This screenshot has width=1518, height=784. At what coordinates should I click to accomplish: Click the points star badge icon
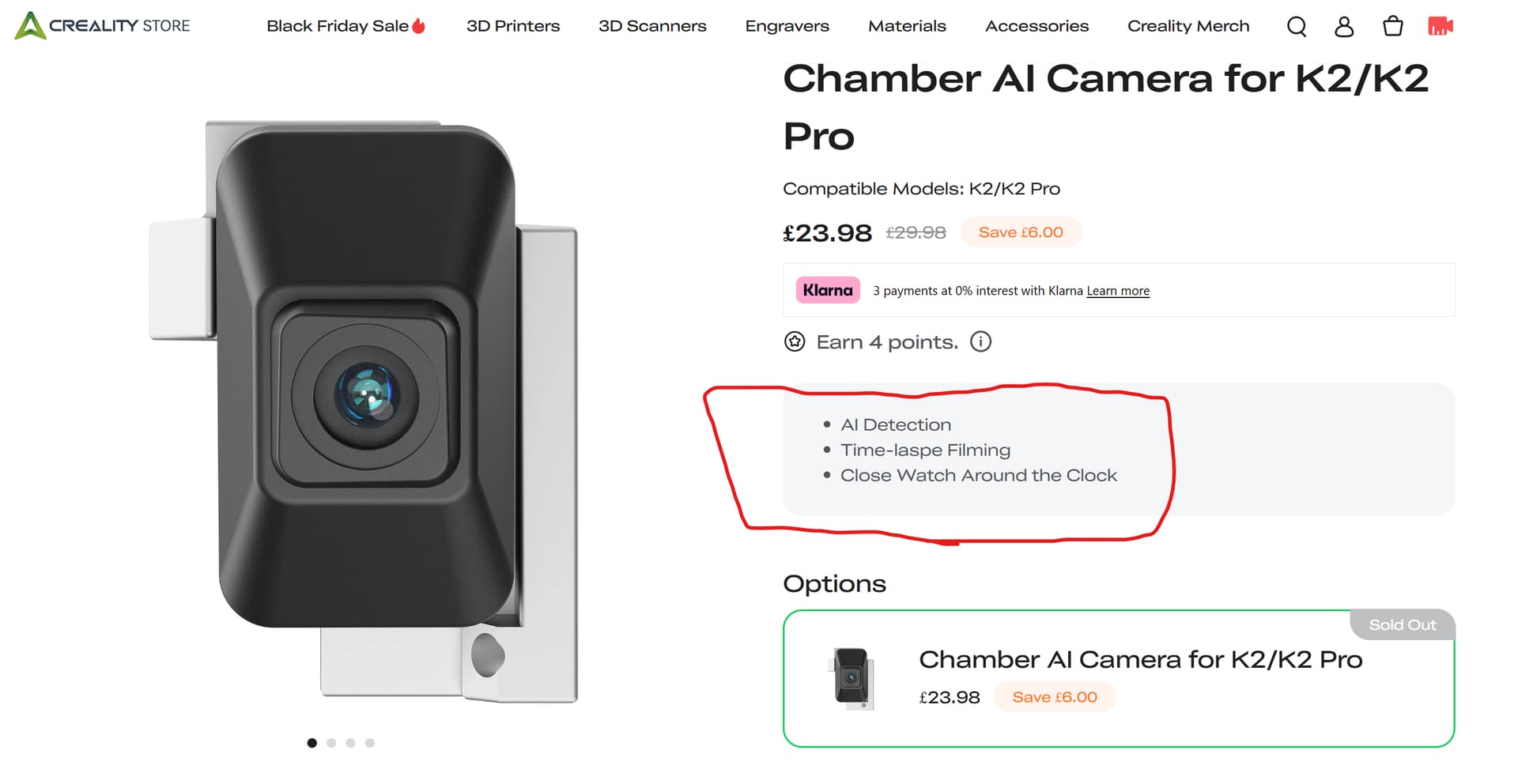click(795, 341)
